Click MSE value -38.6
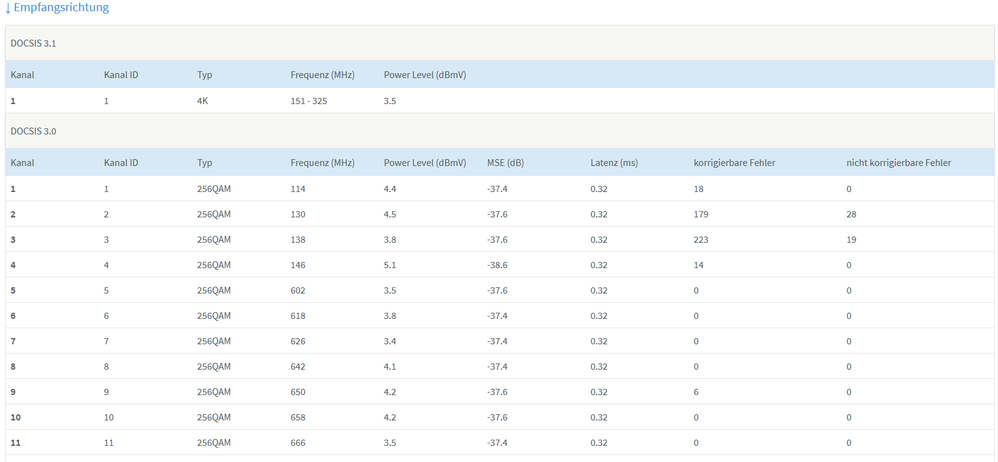This screenshot has height=462, width=998. tap(496, 265)
